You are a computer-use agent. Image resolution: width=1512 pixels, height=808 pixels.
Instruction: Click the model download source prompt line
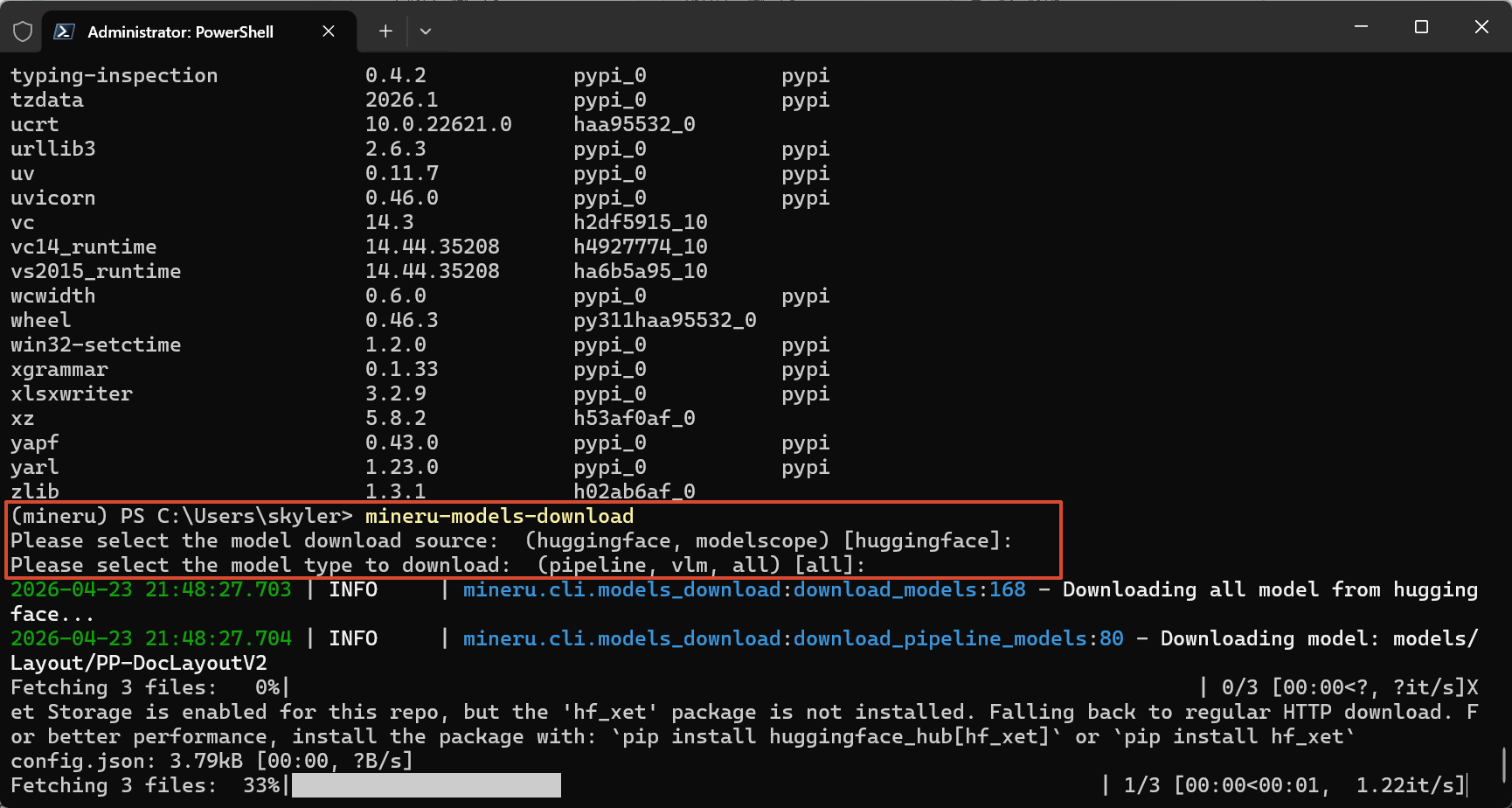click(511, 540)
